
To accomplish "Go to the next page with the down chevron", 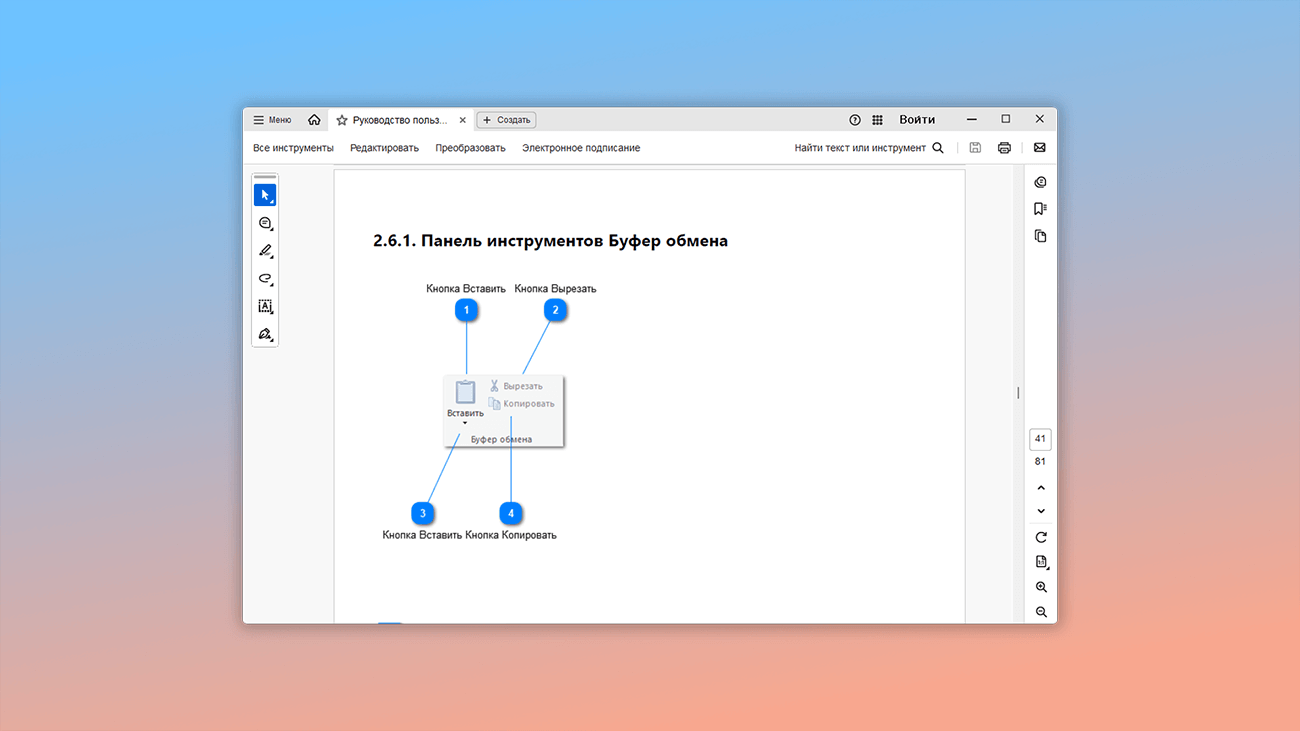I will tap(1041, 511).
